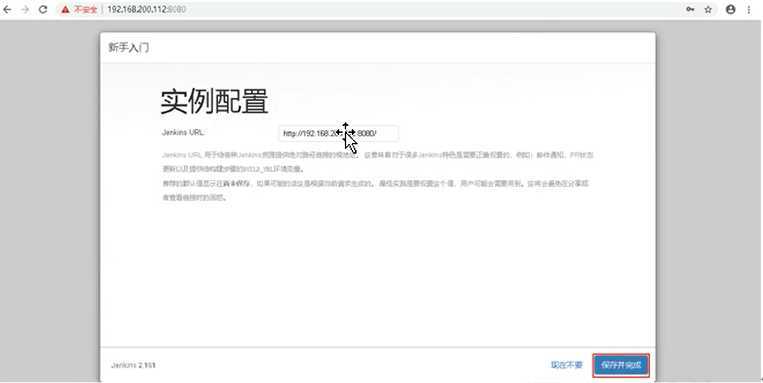Go forward in browser history
763x383 pixels.
coord(25,9)
